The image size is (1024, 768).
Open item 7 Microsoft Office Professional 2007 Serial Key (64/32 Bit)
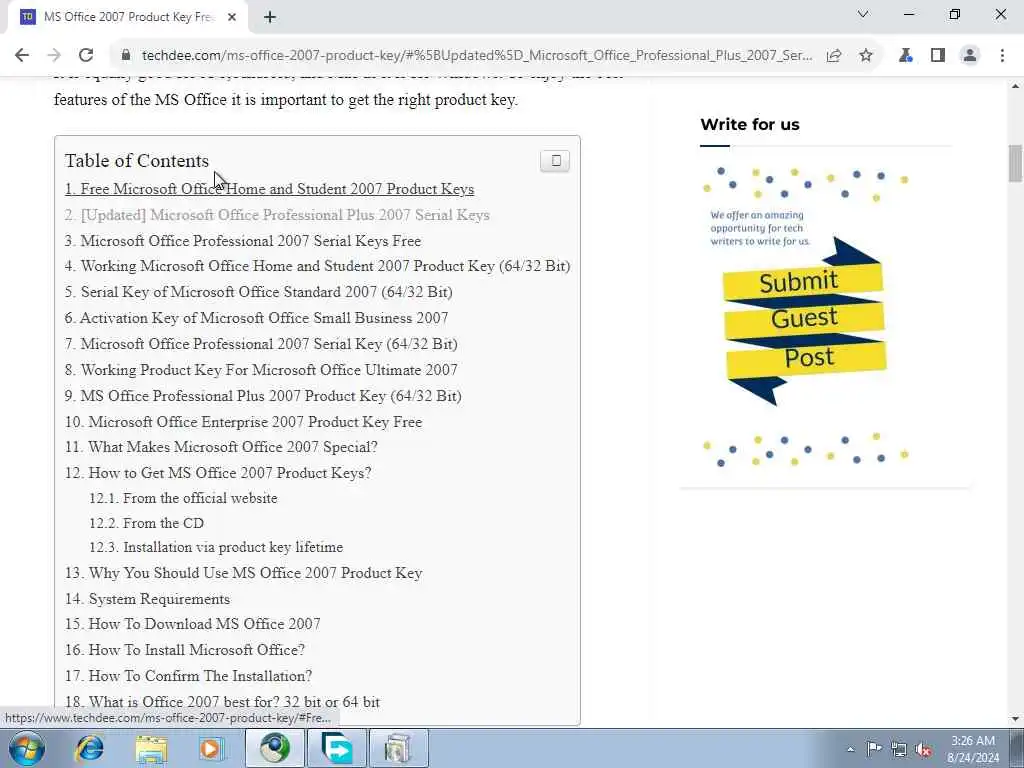(x=261, y=344)
